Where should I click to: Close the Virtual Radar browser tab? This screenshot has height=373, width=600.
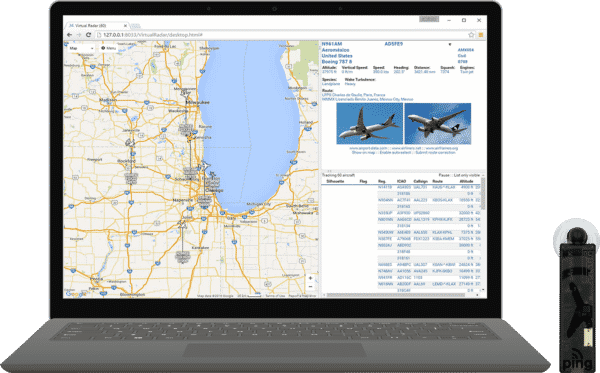pos(125,26)
